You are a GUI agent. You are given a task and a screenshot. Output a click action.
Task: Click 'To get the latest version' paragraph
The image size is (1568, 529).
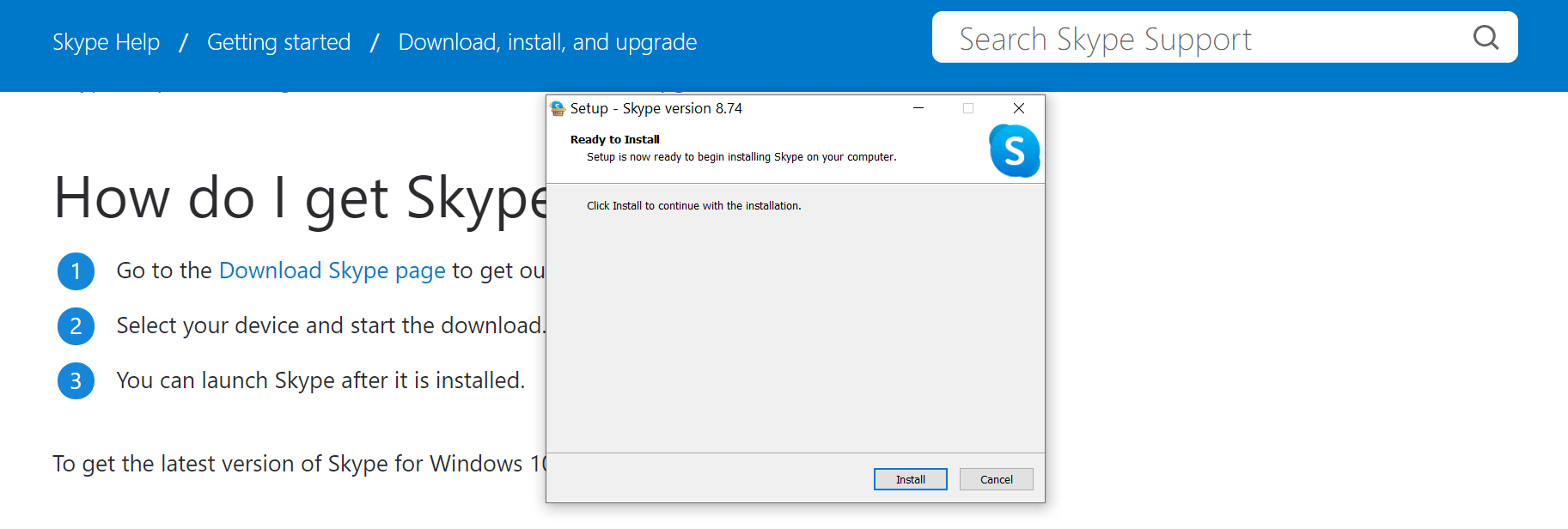click(x=299, y=464)
